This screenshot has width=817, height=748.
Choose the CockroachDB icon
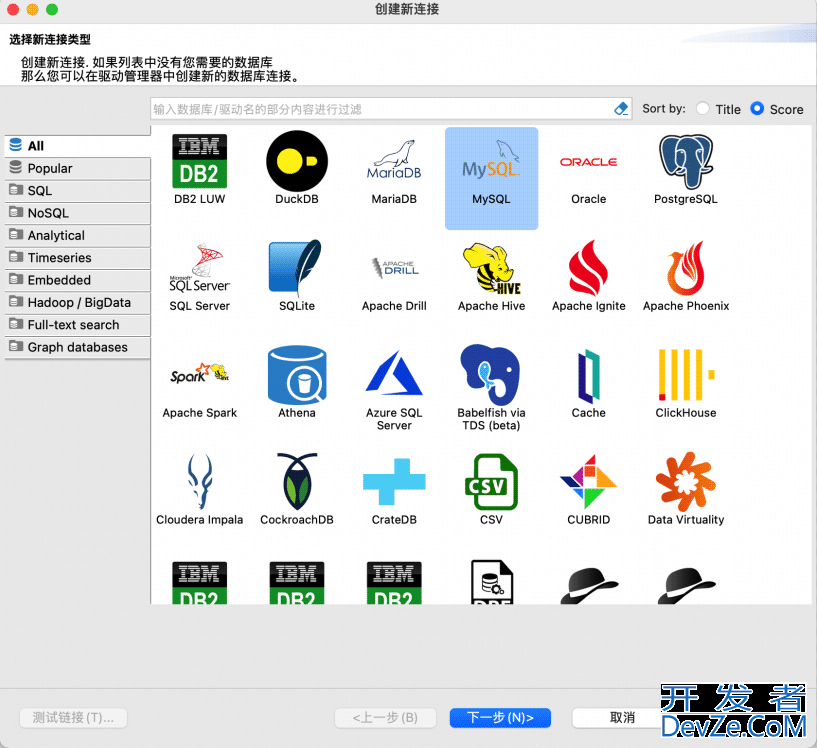coord(297,481)
